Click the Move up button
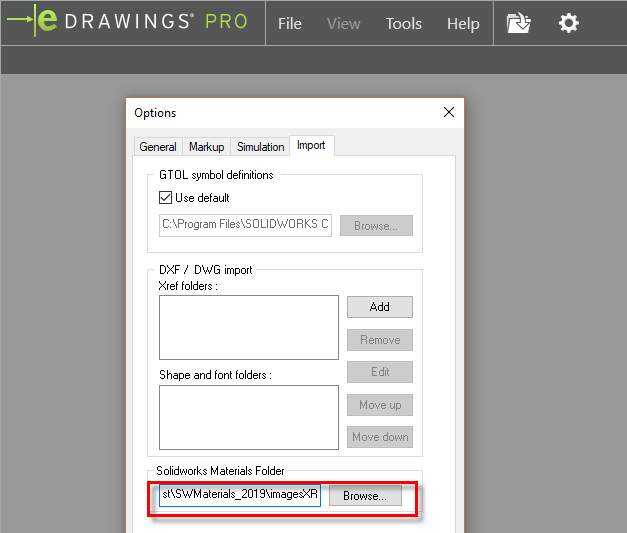Screen dimensions: 627x533 [x=379, y=405]
